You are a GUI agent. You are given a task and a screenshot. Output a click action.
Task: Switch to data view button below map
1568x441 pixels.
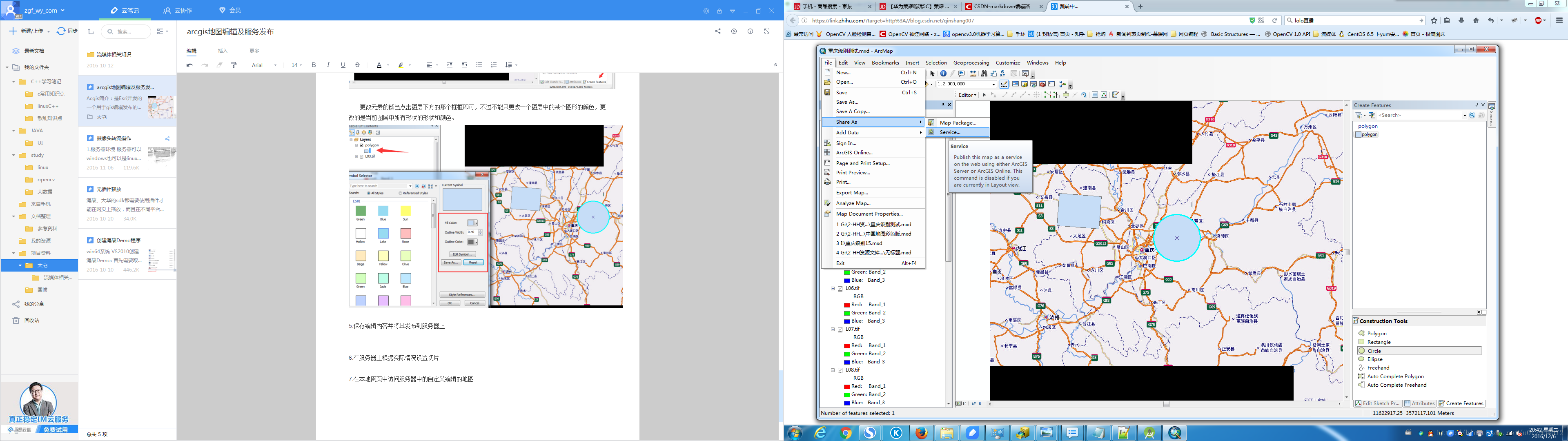pos(958,404)
